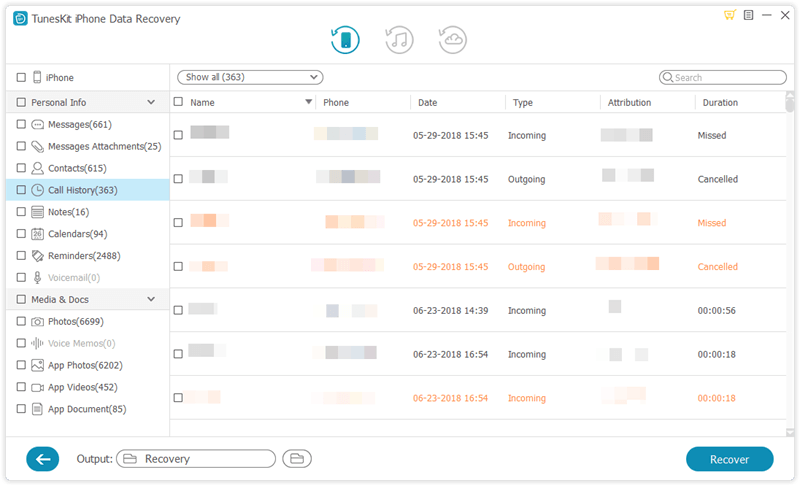Select the orange Cancelled call row text
800x486 pixels.
point(717,267)
